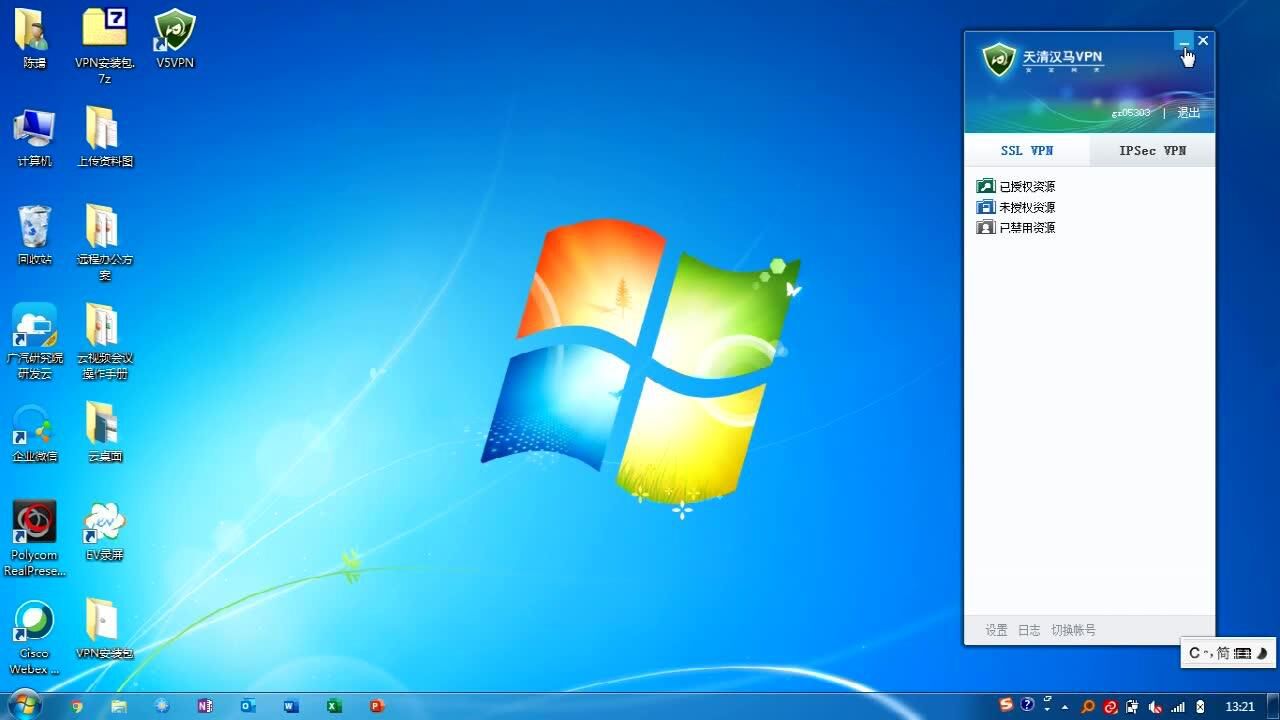The height and width of the screenshot is (720, 1280).
Task: Click the Sogou input tray icon
Action: tap(1006, 705)
